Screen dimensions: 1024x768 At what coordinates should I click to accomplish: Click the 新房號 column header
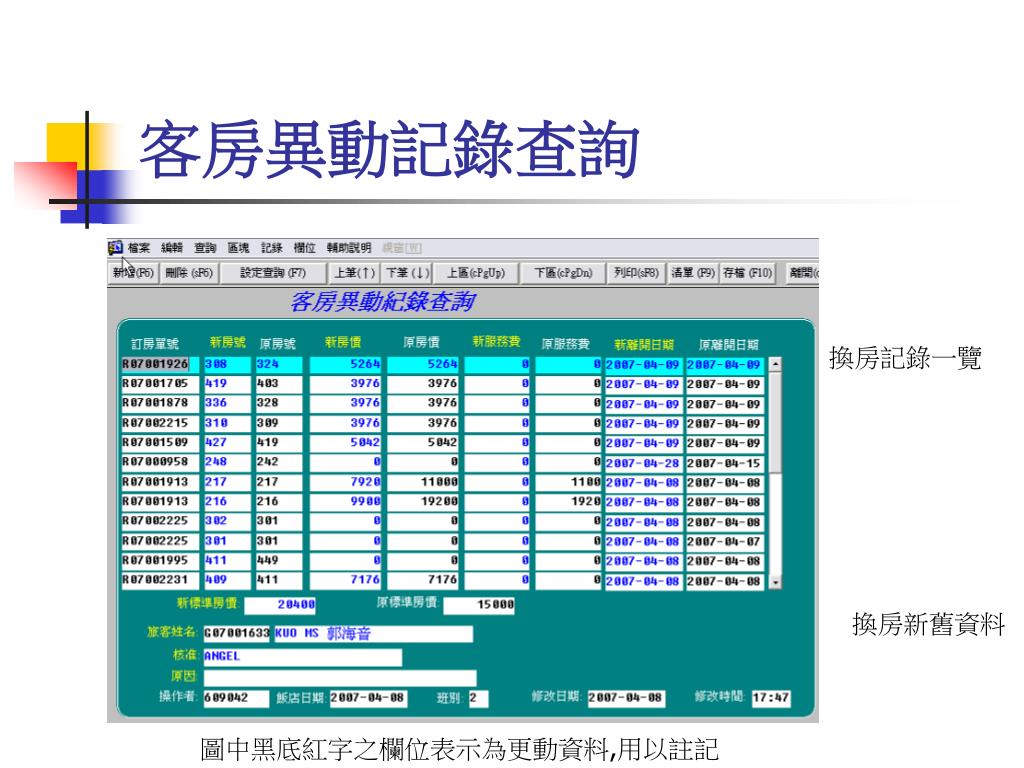pyautogui.click(x=227, y=342)
